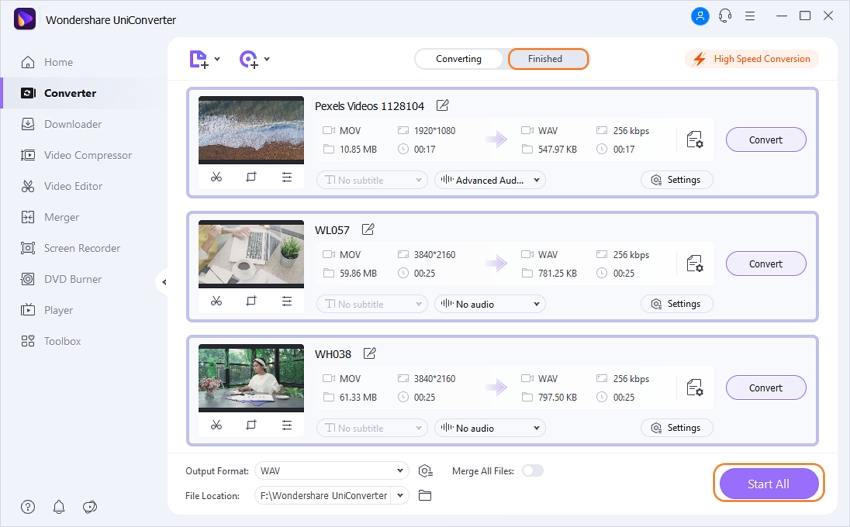
Task: Open the No subtitle dropdown for WH038
Action: (372, 428)
